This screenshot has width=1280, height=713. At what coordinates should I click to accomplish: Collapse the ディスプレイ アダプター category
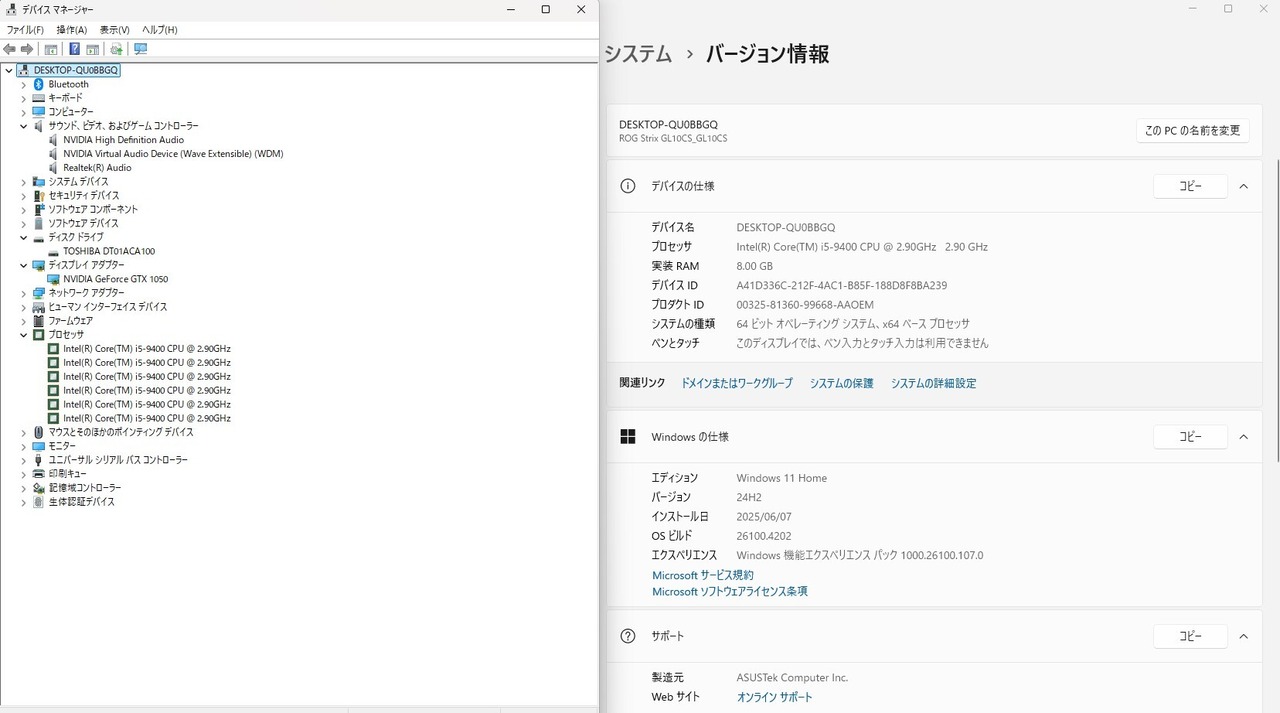(24, 265)
